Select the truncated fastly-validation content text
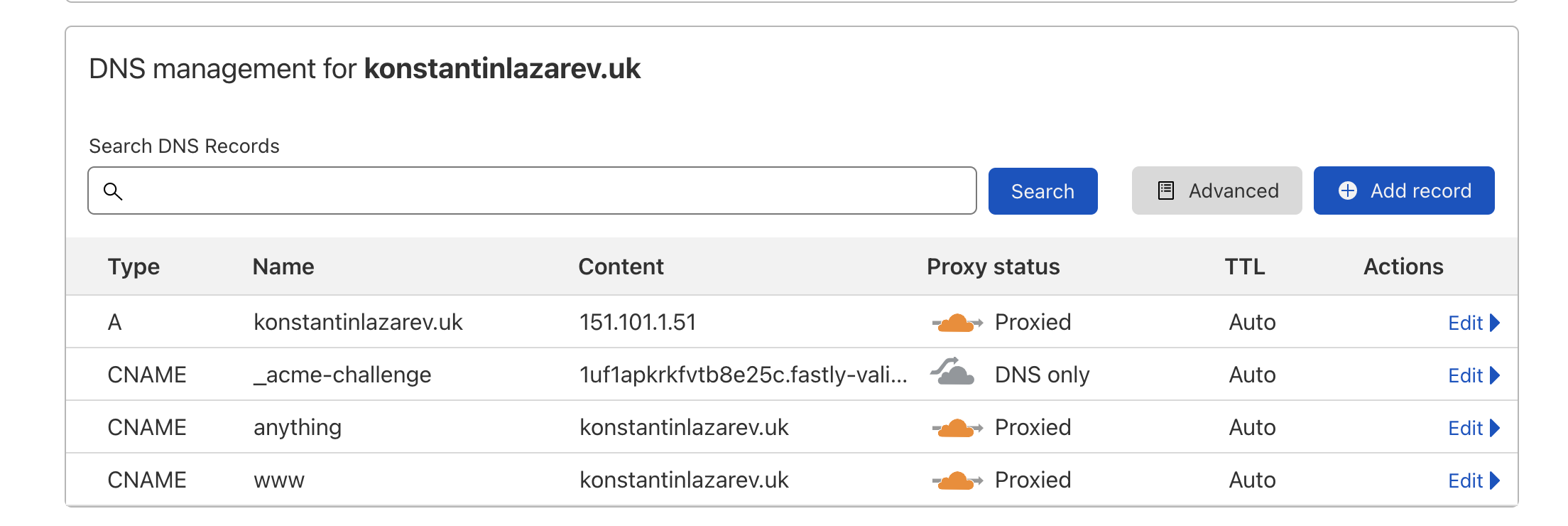This screenshot has width=1568, height=526. [x=743, y=375]
